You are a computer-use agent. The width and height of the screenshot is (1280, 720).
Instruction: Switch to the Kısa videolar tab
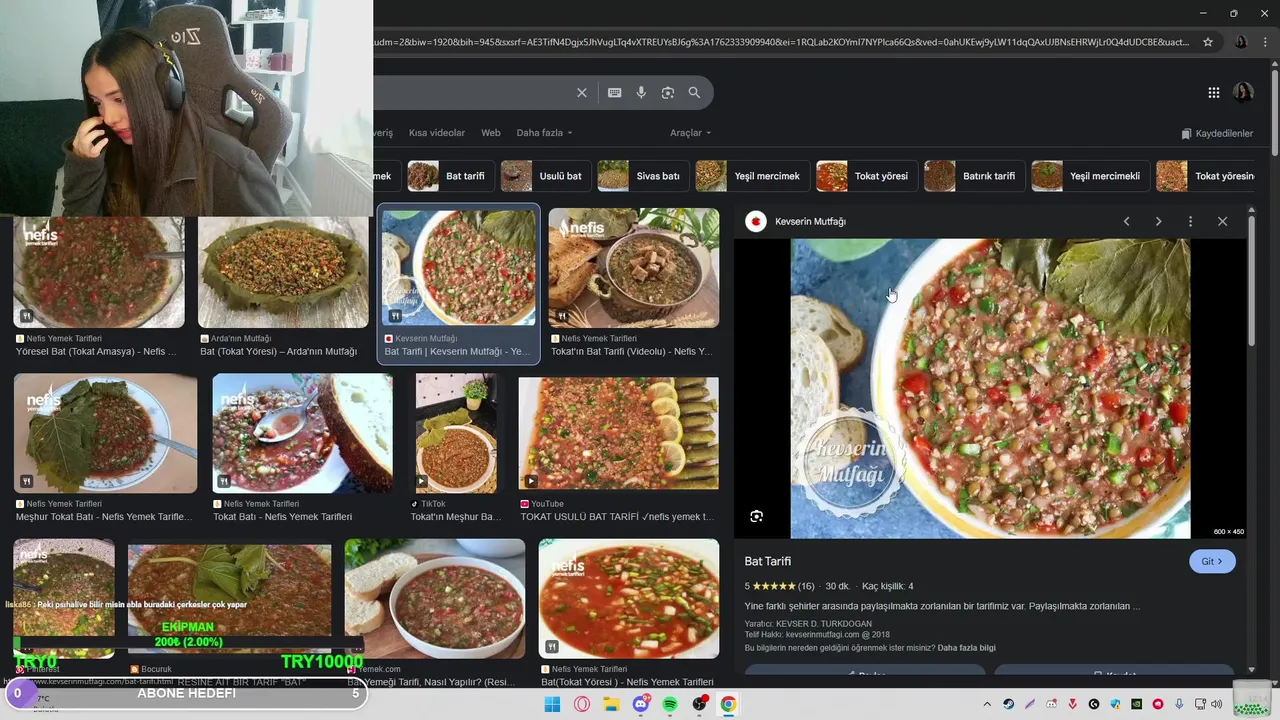pos(437,133)
